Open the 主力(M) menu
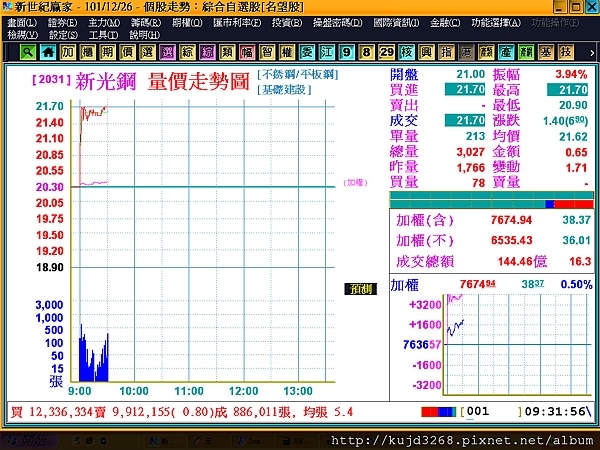600x450 pixels. (104, 23)
